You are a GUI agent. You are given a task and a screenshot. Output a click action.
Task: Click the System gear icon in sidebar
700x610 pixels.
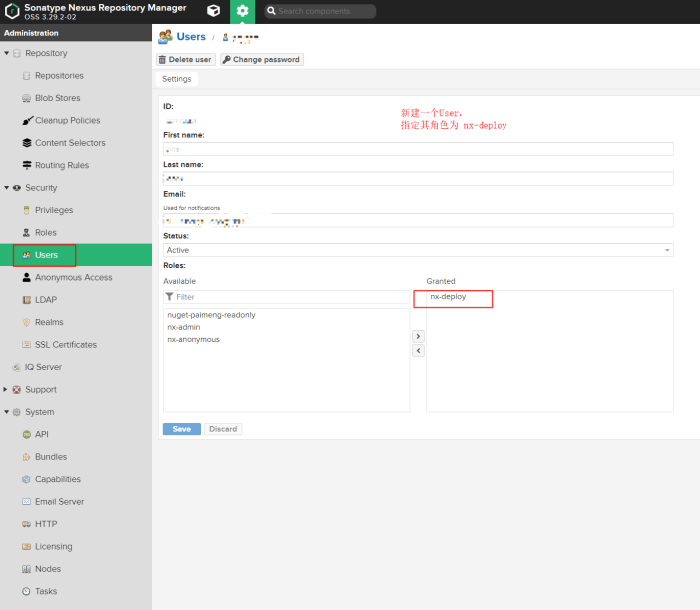coord(17,412)
